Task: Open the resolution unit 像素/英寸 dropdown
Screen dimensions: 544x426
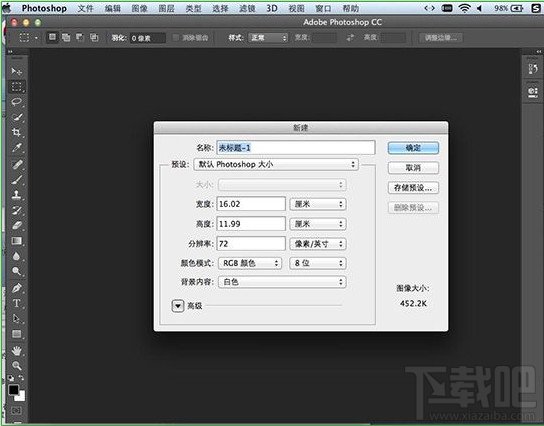Action: tap(318, 244)
